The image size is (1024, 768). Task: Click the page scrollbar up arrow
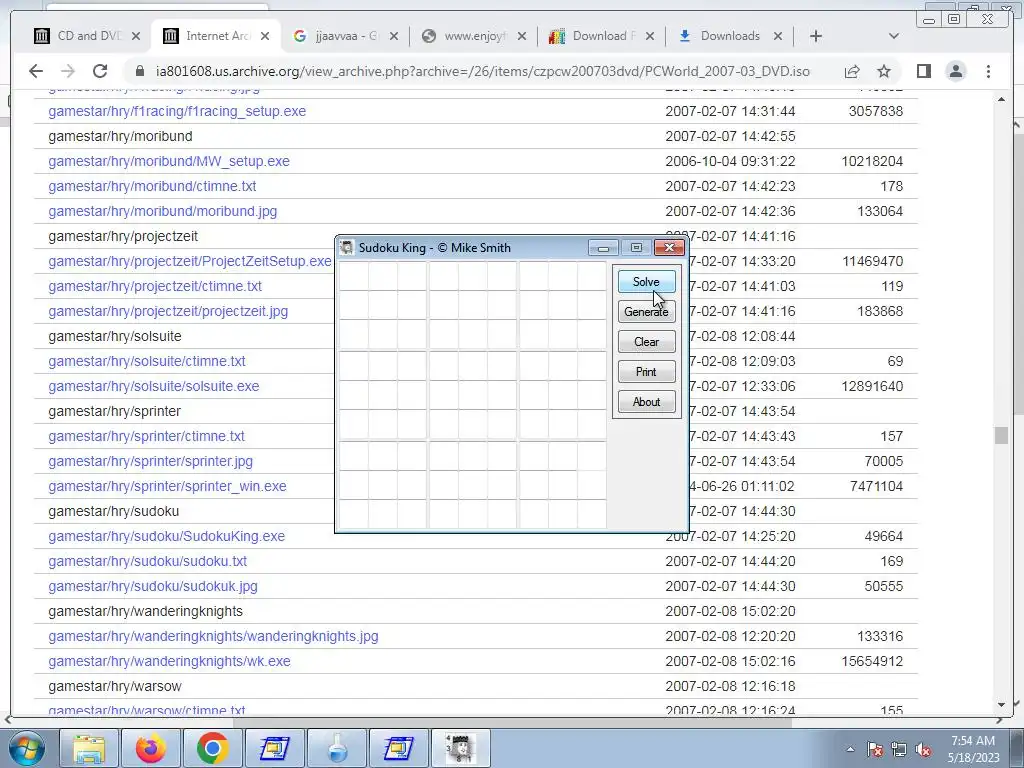tap(1001, 99)
